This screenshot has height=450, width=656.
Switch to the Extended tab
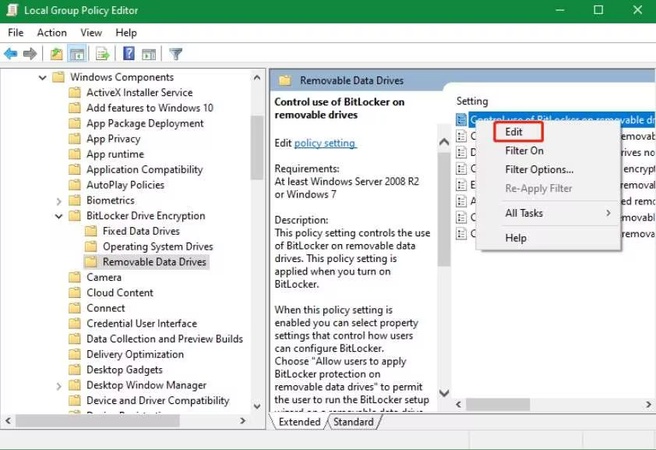coord(299,422)
